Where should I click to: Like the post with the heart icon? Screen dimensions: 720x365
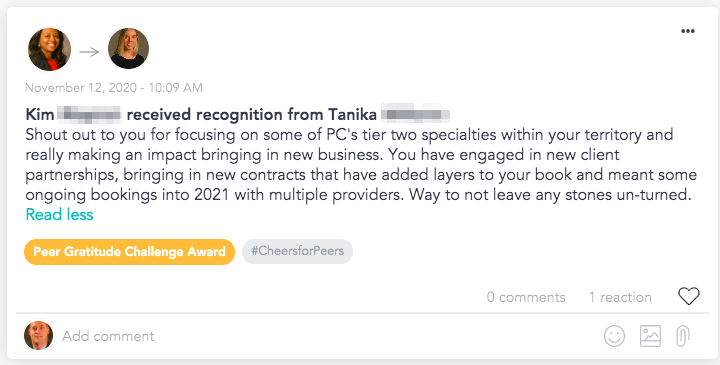click(689, 296)
